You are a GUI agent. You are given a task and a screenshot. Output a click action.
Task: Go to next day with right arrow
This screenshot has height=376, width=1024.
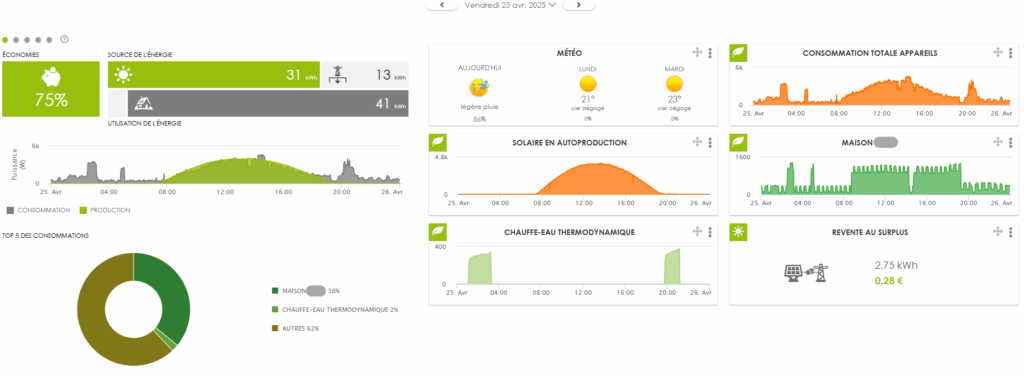click(579, 5)
